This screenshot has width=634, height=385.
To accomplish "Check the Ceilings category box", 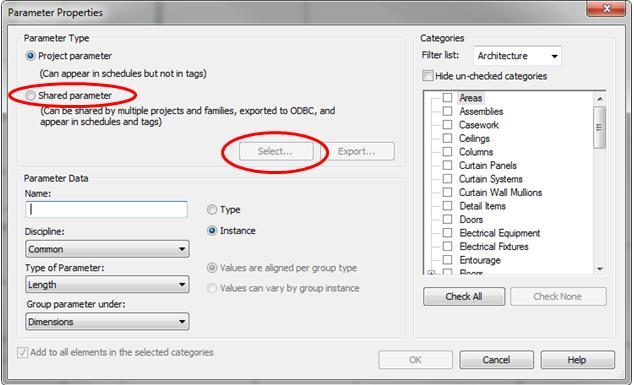I will [447, 138].
